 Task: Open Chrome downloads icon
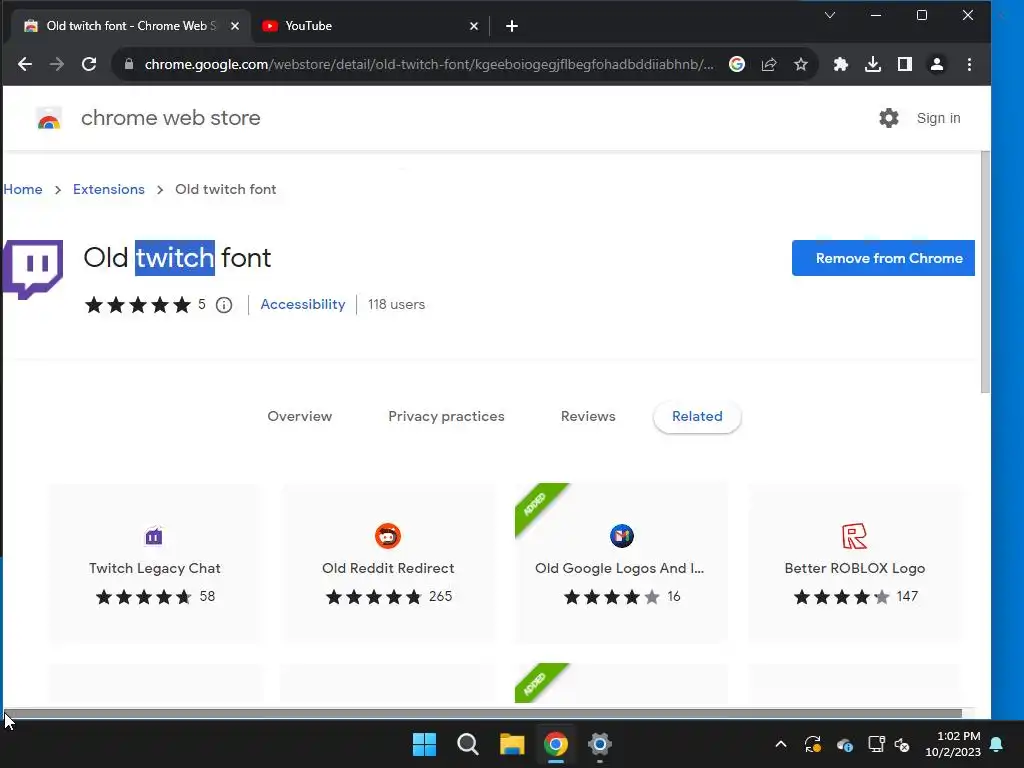click(872, 64)
